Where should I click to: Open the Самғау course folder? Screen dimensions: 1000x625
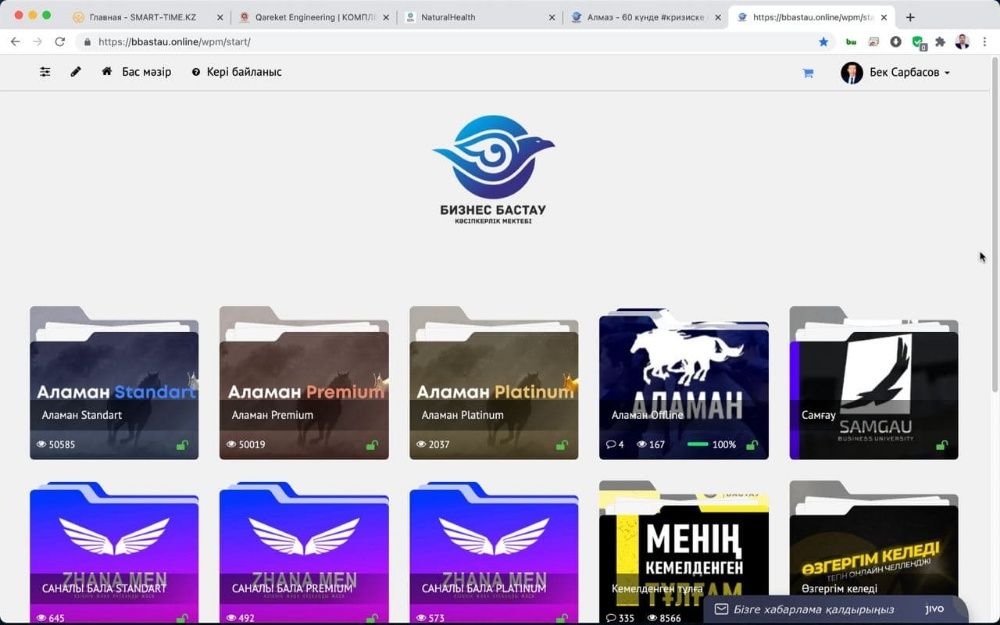pos(874,383)
